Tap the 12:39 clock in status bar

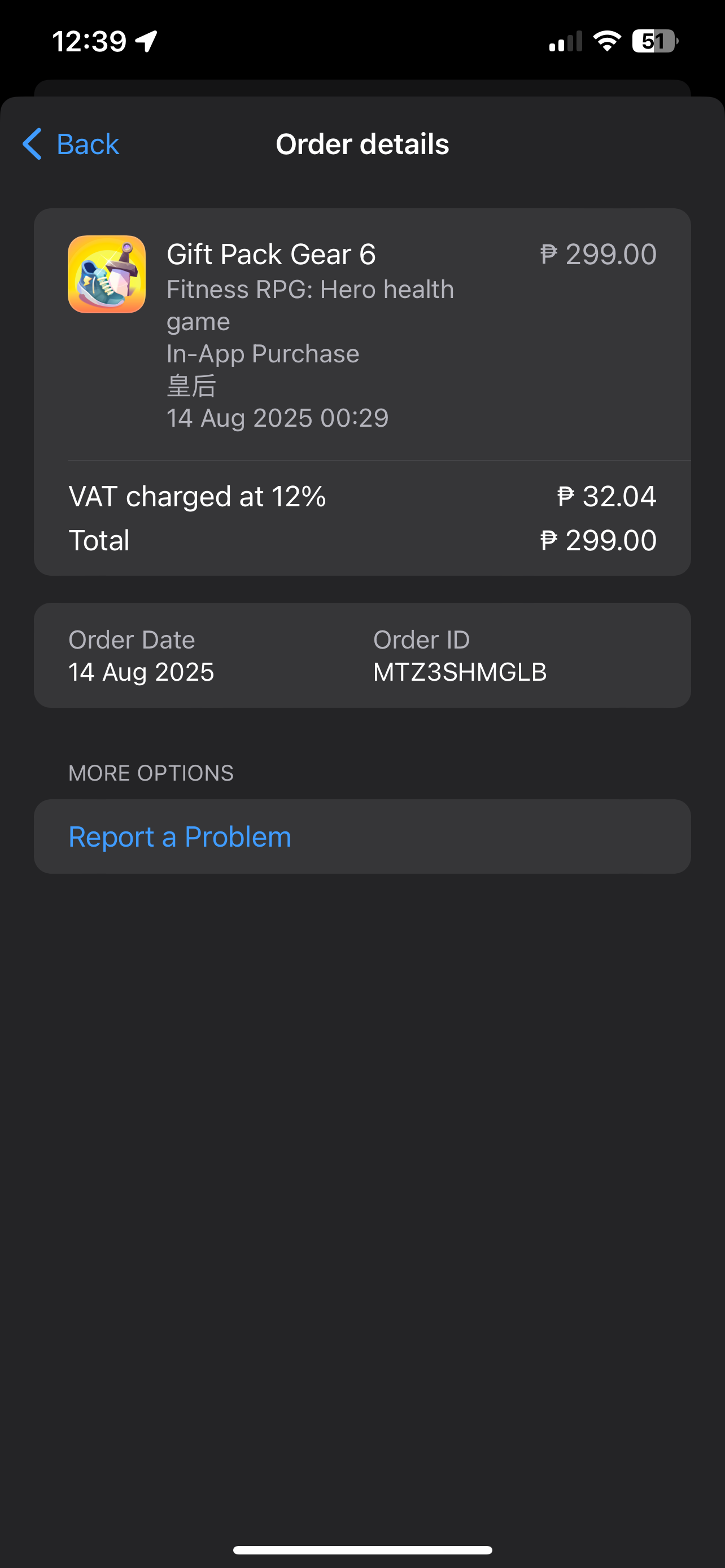[89, 41]
